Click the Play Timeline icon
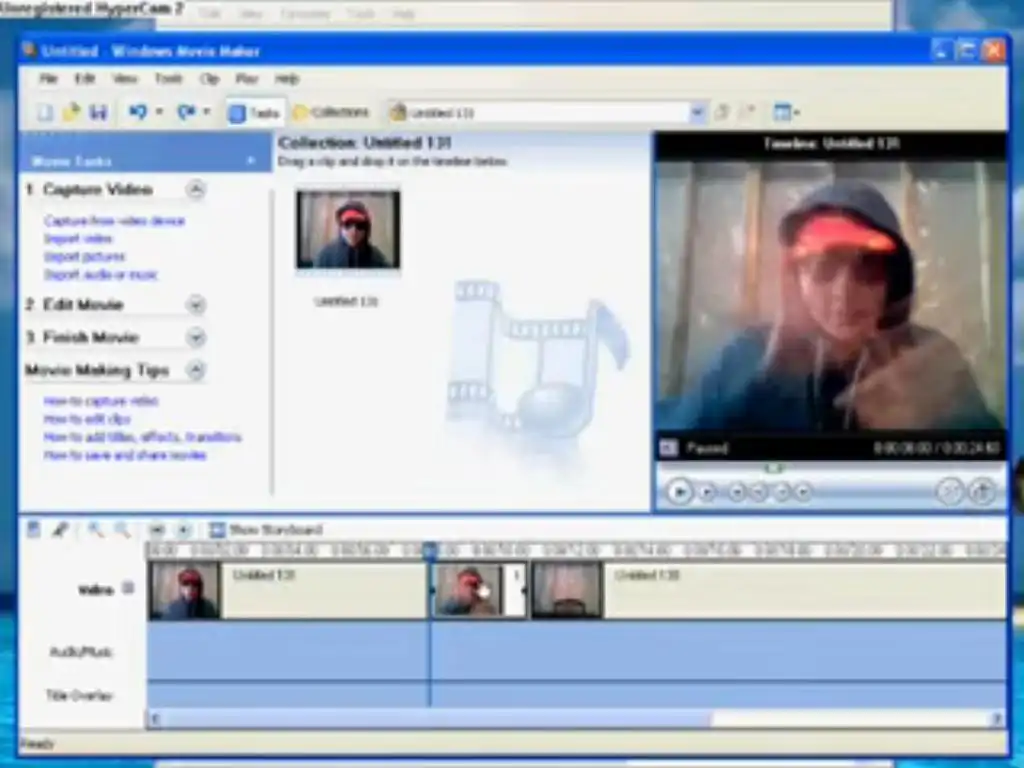 [x=184, y=530]
